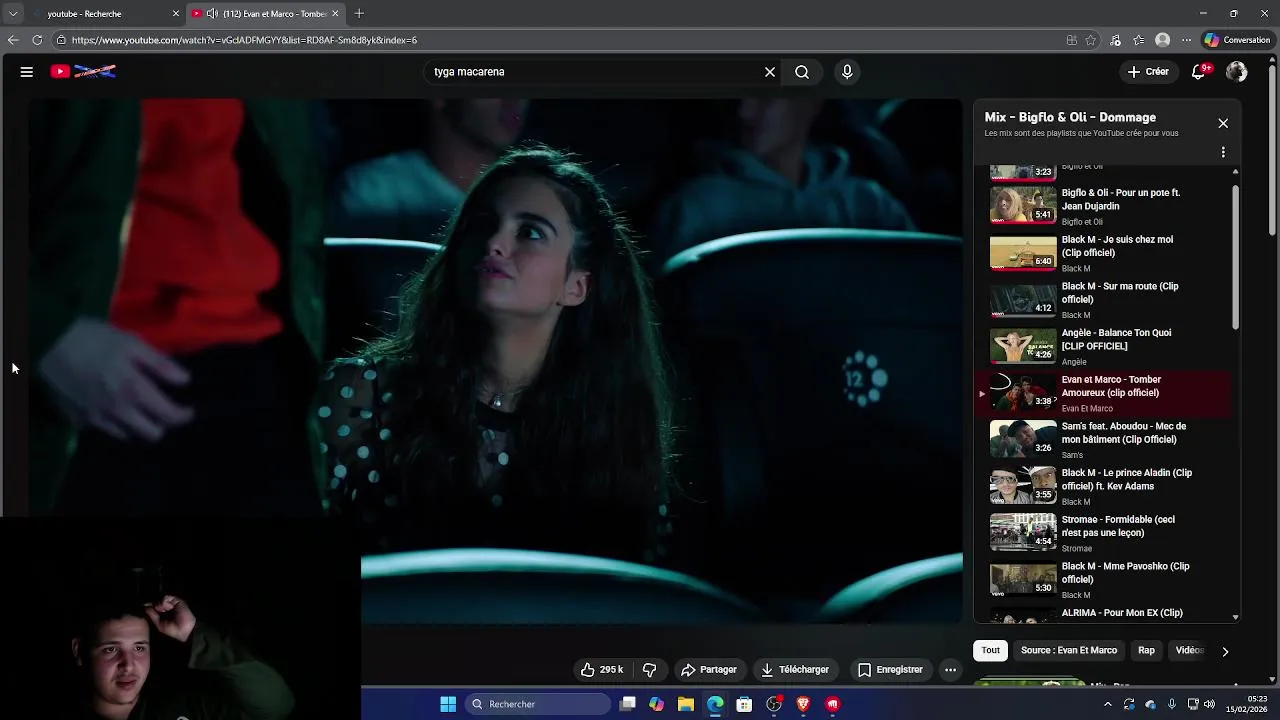The height and width of the screenshot is (720, 1280).
Task: Select the Rap filter chip
Action: (1146, 650)
